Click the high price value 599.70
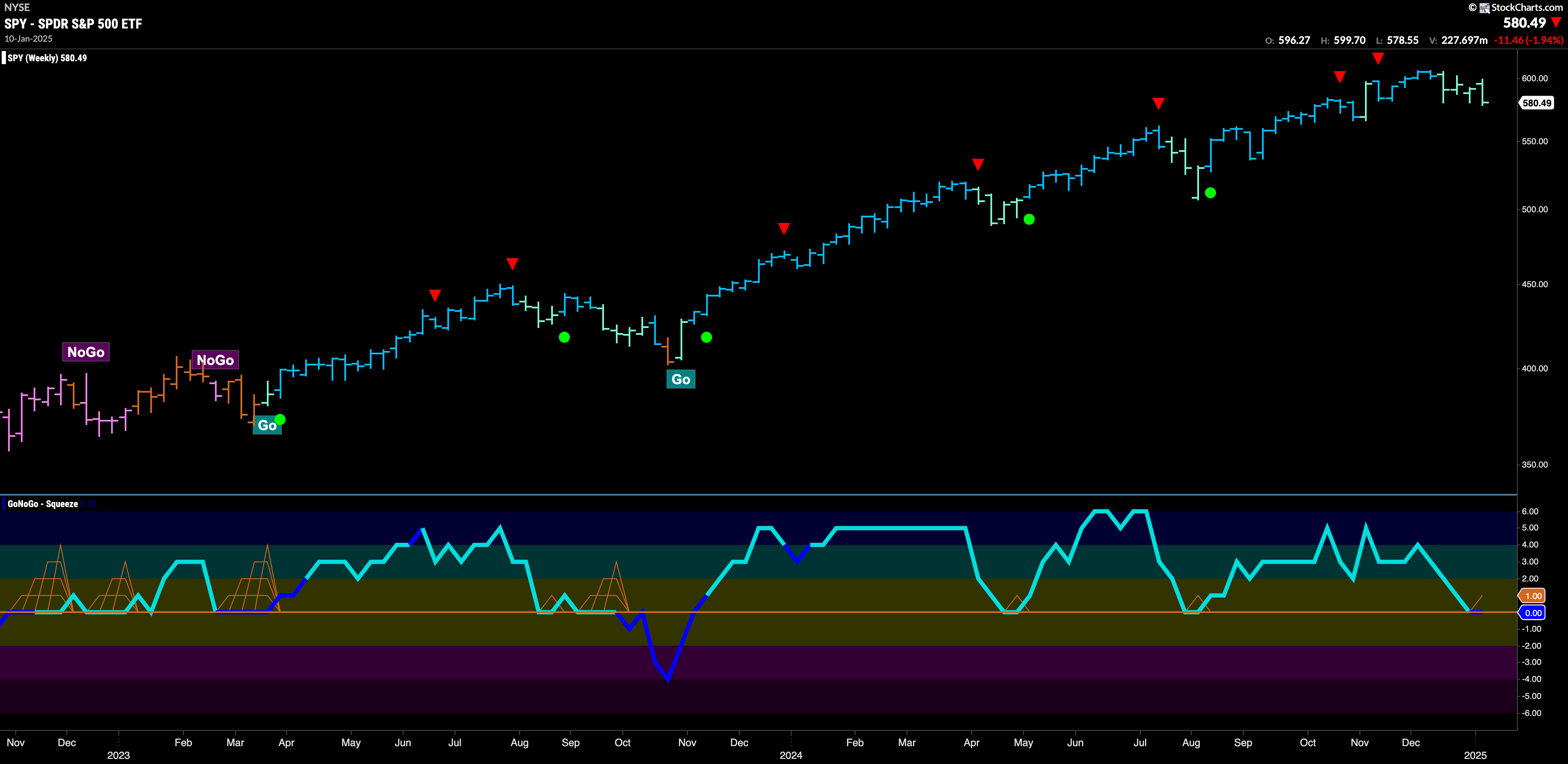Viewport: 1568px width, 764px height. point(1350,40)
